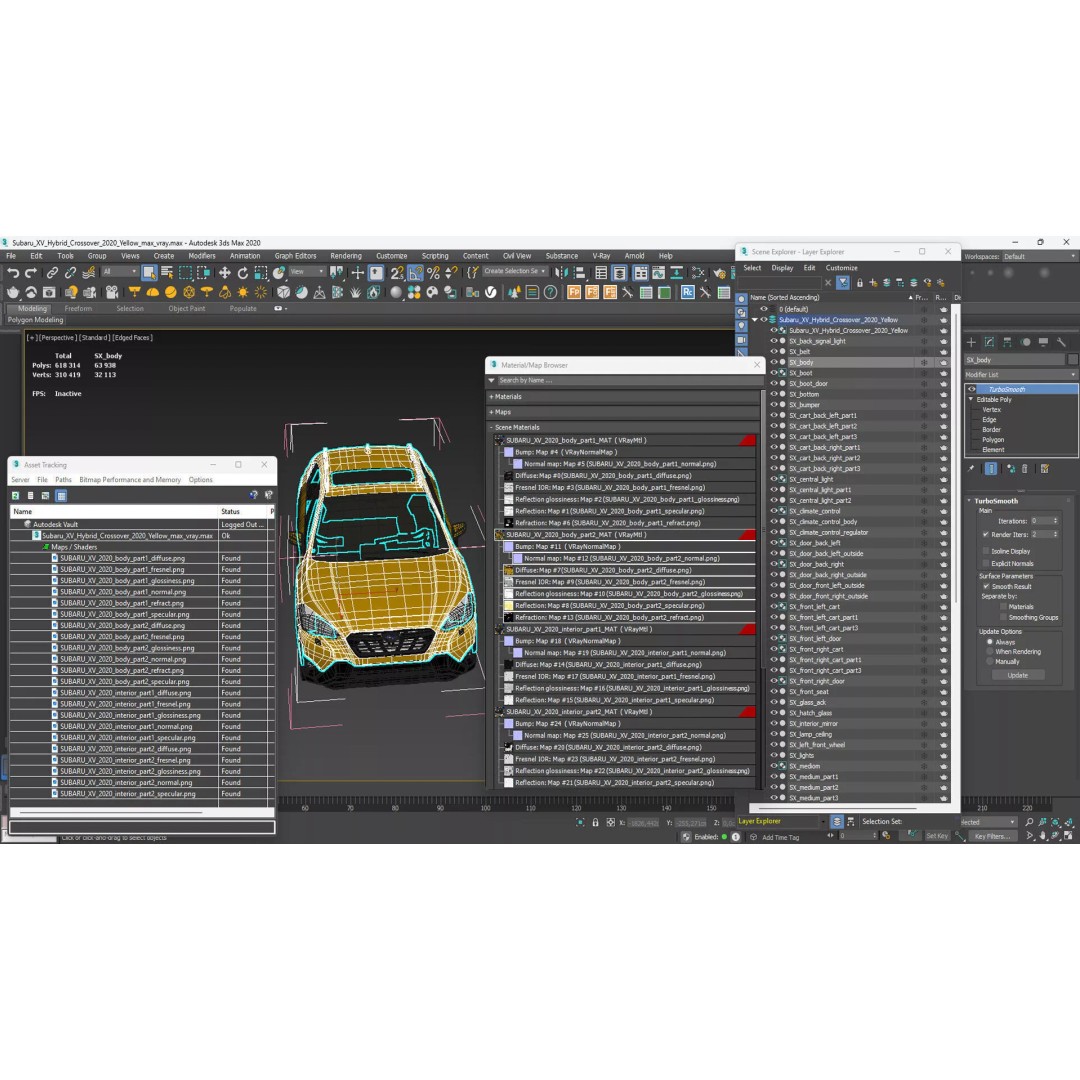Open Workspaces Default dropdown
The width and height of the screenshot is (1080, 1080).
click(x=1039, y=256)
